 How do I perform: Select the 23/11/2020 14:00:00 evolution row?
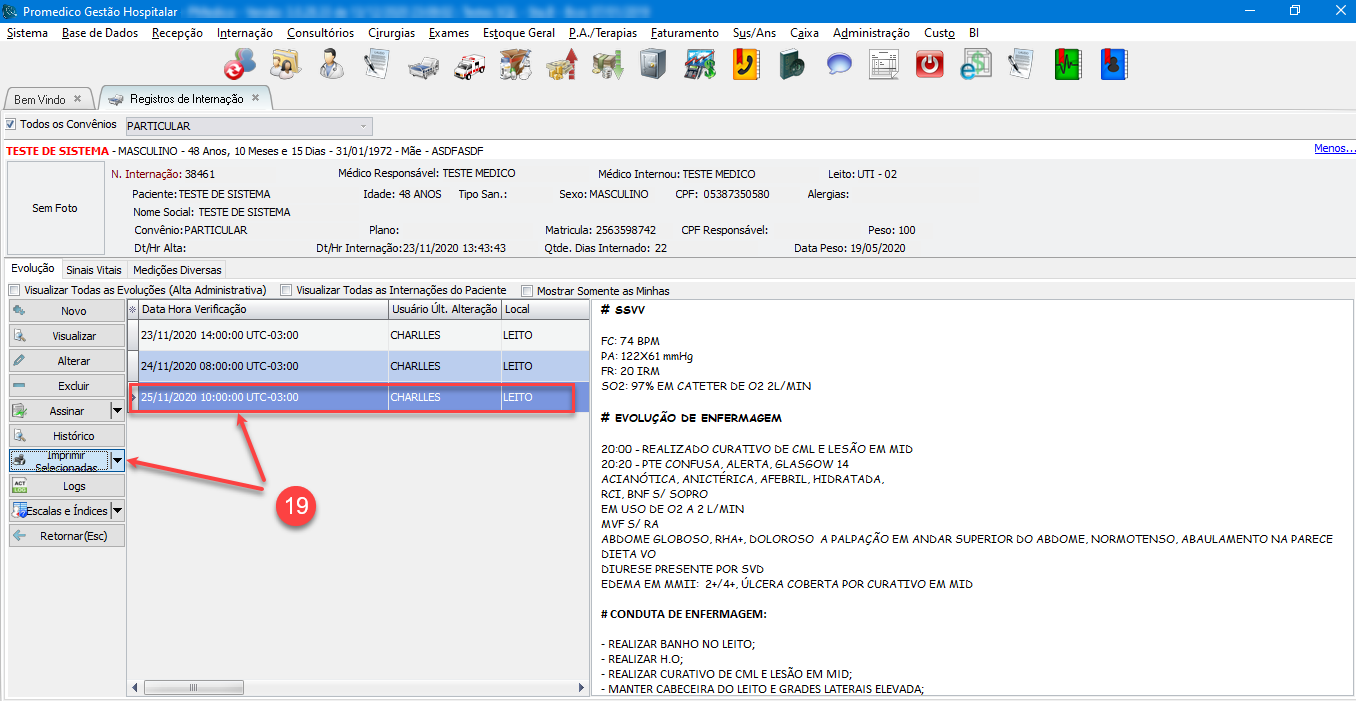point(260,336)
